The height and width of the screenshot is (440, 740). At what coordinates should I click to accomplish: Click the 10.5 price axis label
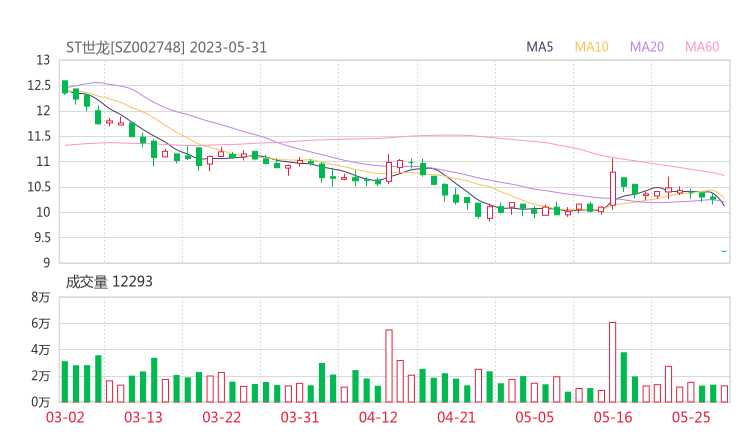pos(39,187)
